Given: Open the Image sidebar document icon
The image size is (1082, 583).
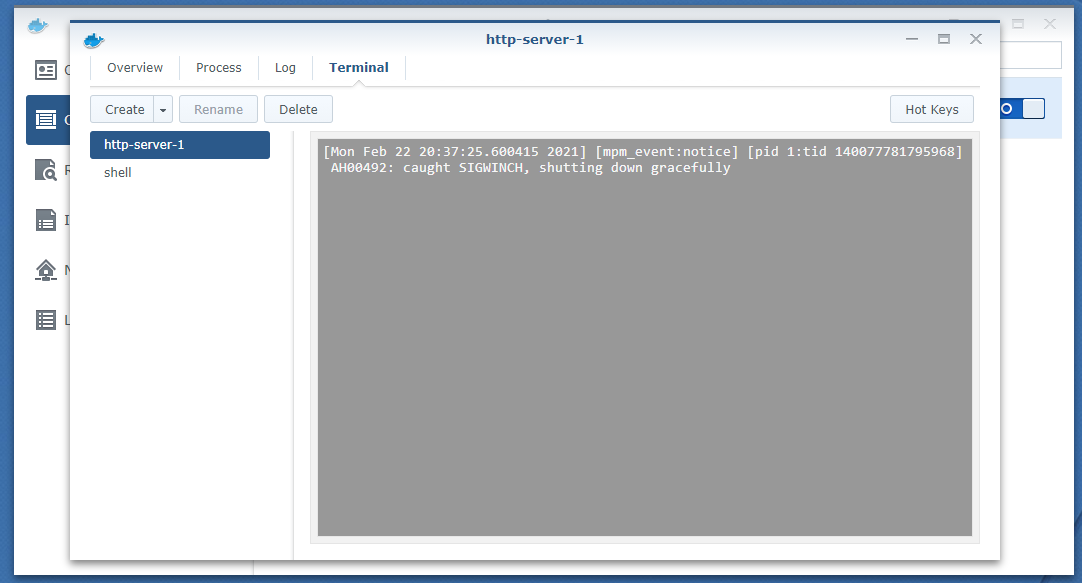Looking at the screenshot, I should coord(46,220).
